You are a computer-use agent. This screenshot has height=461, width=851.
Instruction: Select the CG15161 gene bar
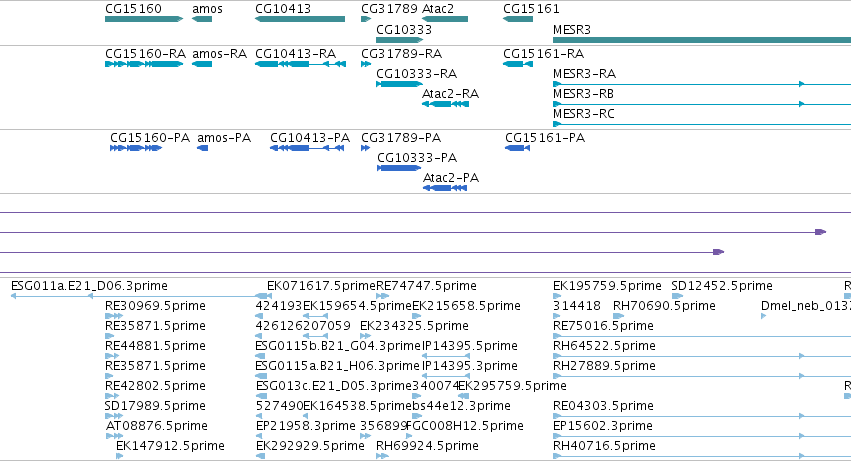pyautogui.click(x=518, y=19)
